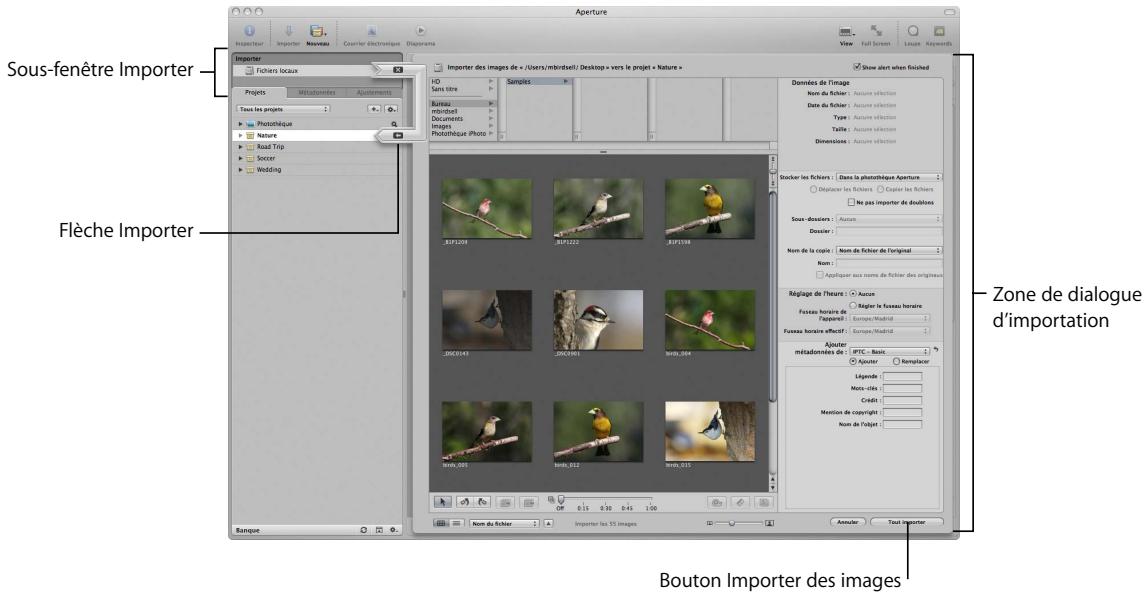Click the import arrow close (X) button
This screenshot has height=595, width=1148.
point(398,70)
